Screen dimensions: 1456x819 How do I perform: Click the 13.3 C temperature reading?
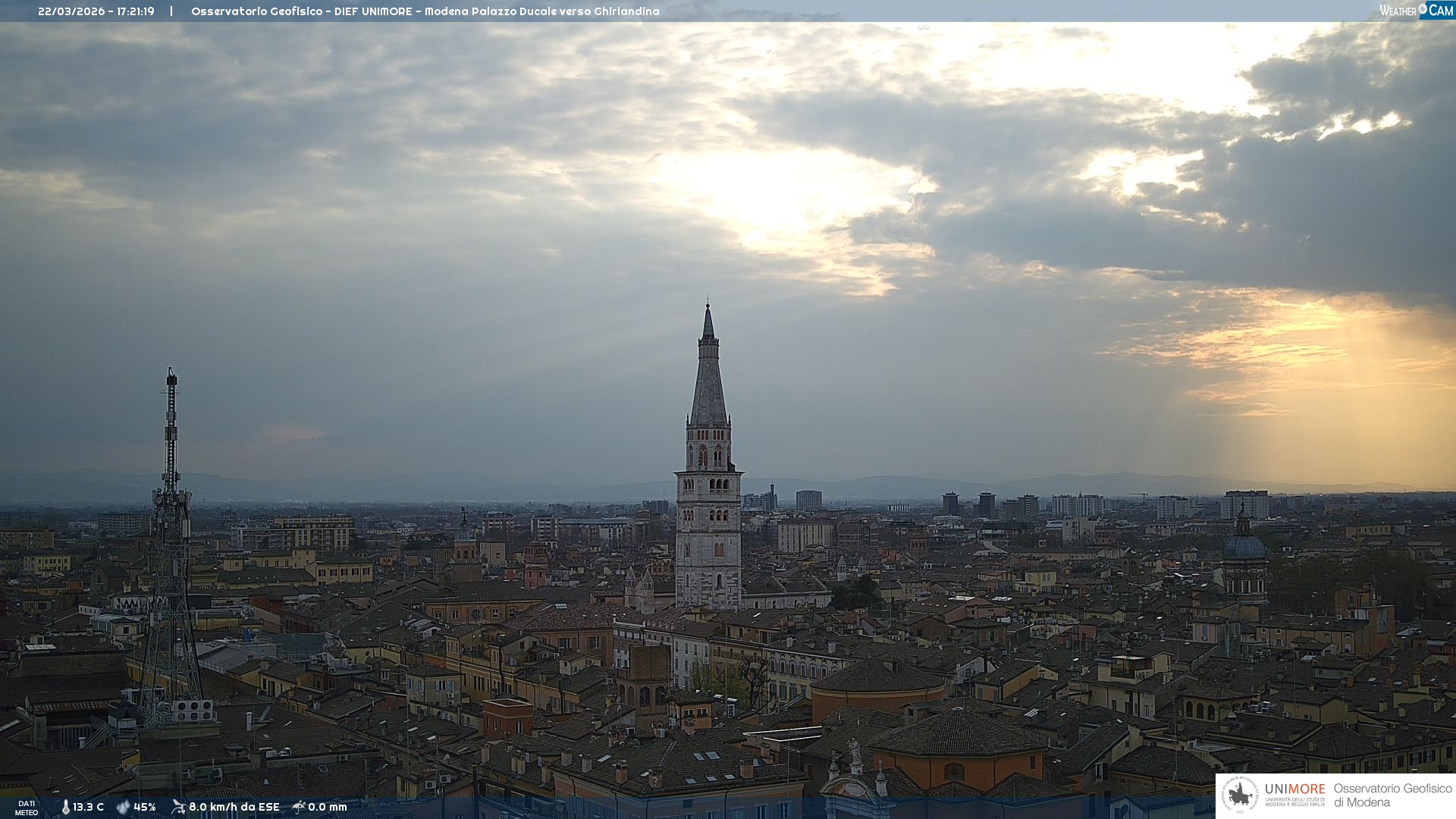[88, 807]
